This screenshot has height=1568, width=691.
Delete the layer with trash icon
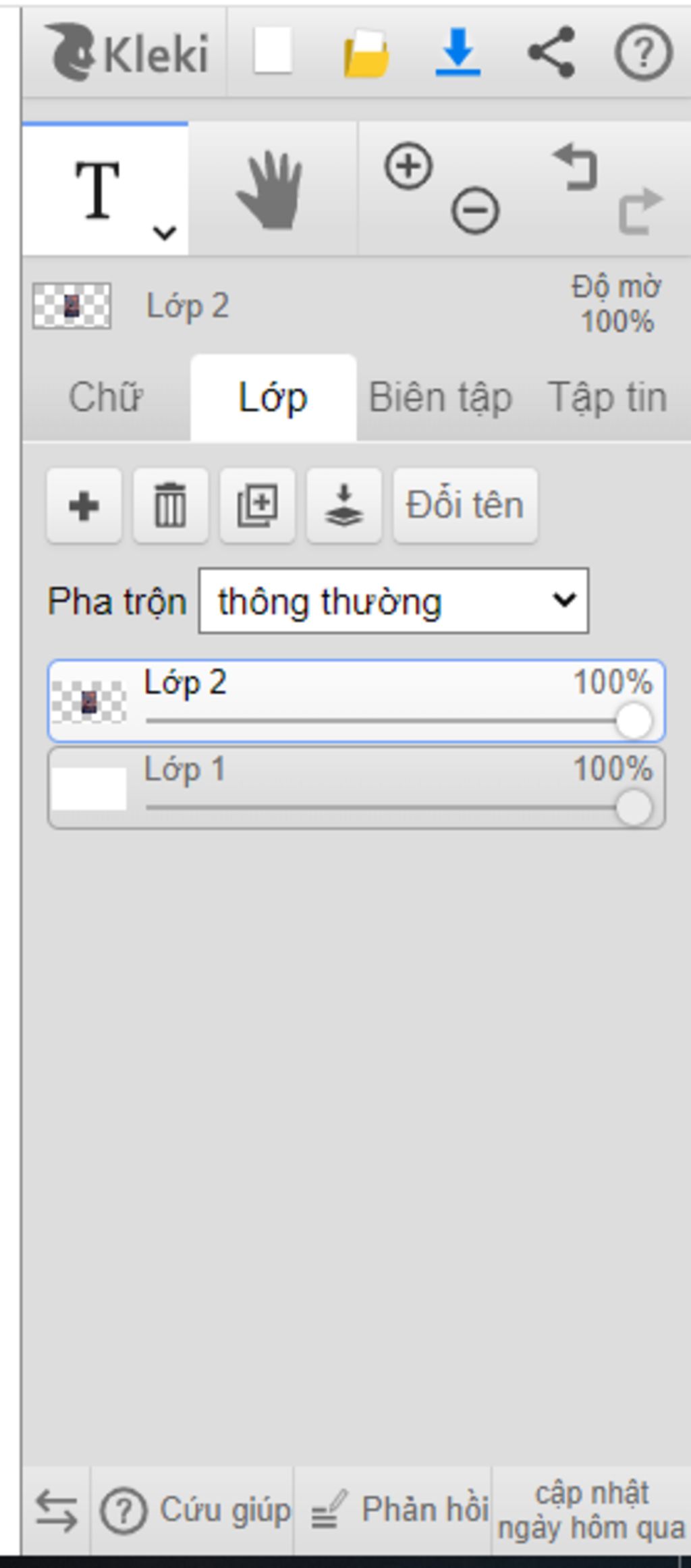click(x=171, y=506)
